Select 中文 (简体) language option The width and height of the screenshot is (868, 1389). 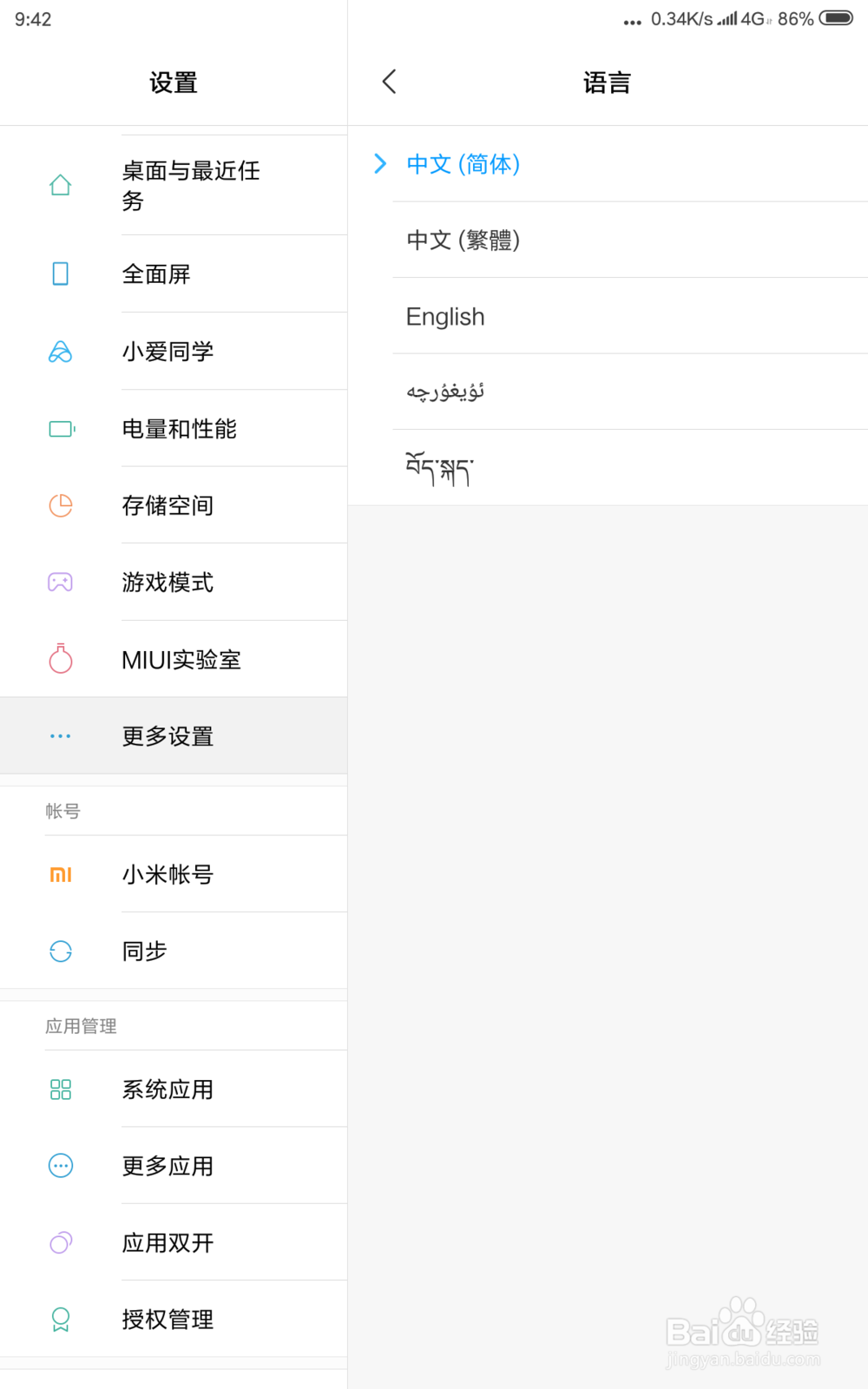(464, 164)
